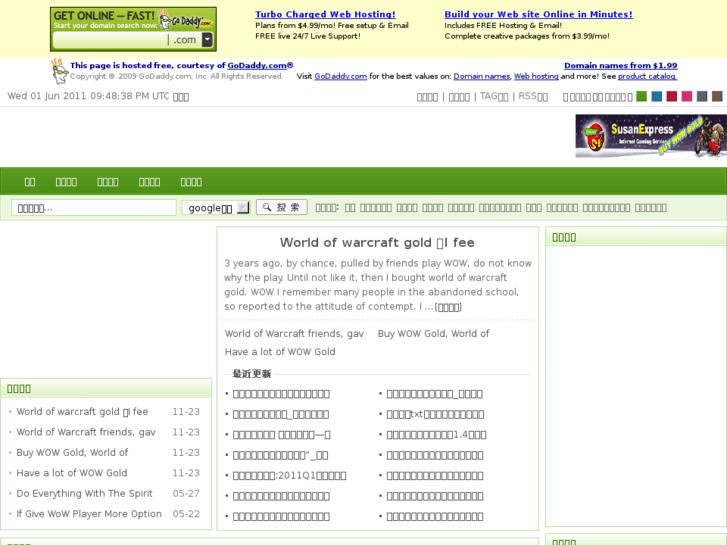Screen dimensions: 727x545
Task: Open sidebar entry Do Everything With The Spirit
Action: pos(84,494)
